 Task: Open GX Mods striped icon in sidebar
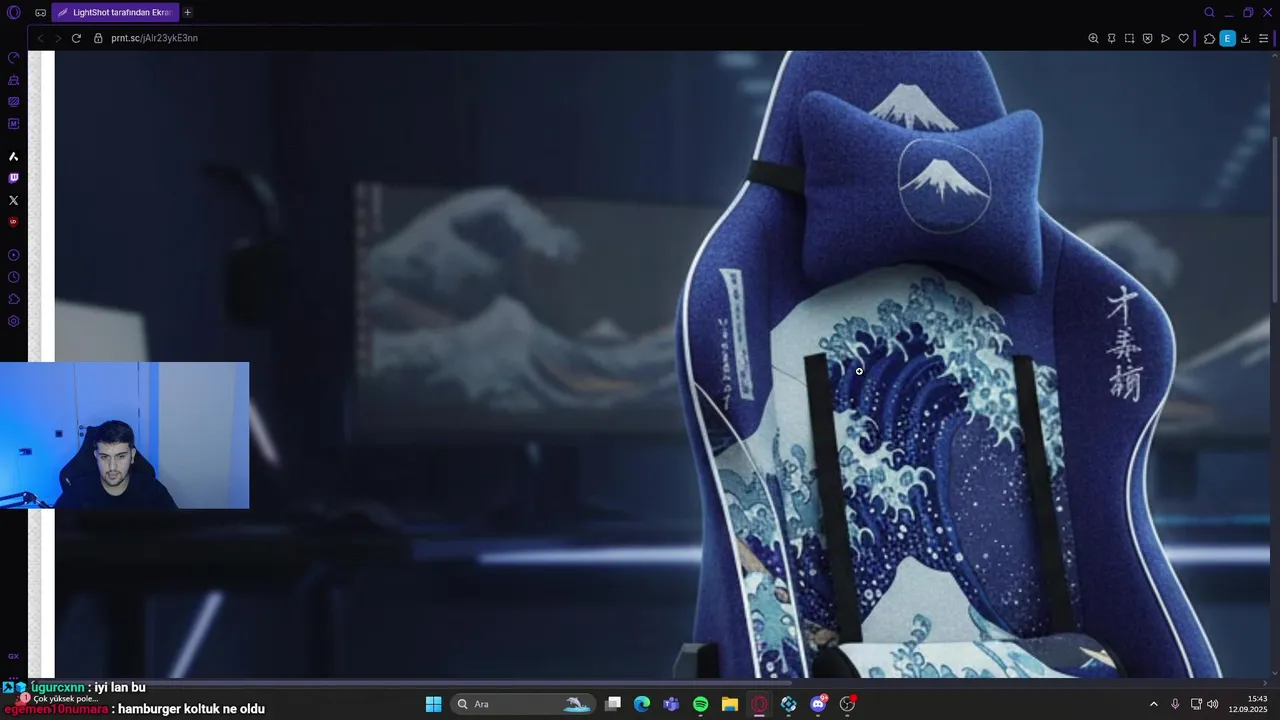coord(13,101)
